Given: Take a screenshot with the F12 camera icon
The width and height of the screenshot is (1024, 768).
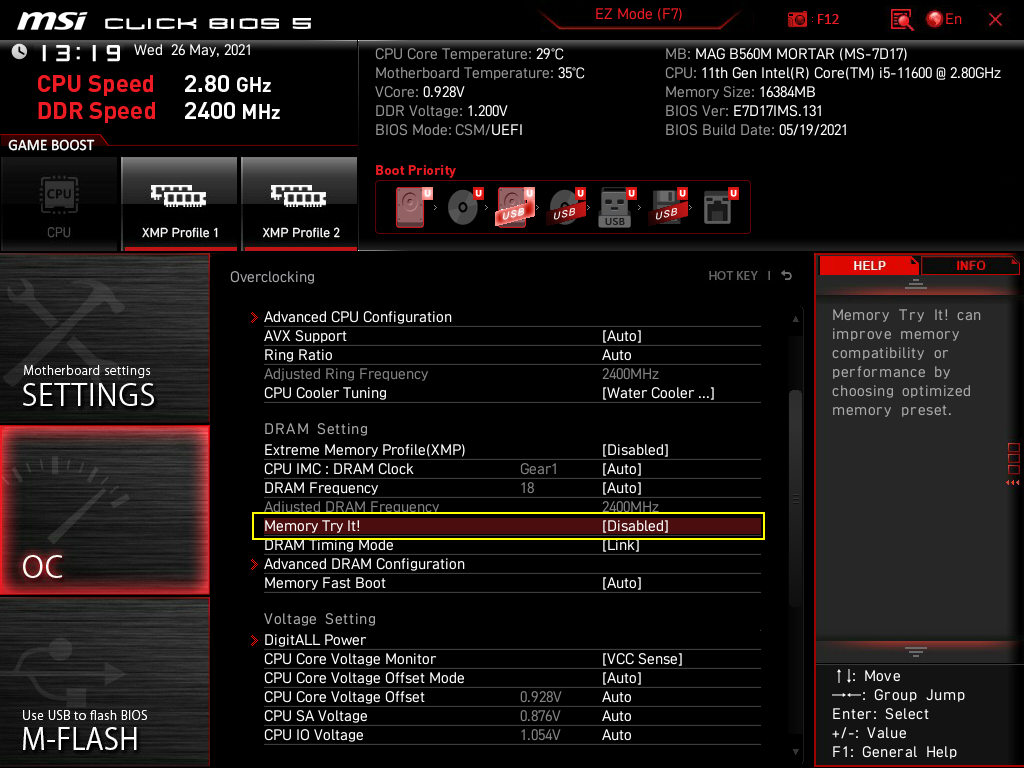Looking at the screenshot, I should (x=797, y=20).
